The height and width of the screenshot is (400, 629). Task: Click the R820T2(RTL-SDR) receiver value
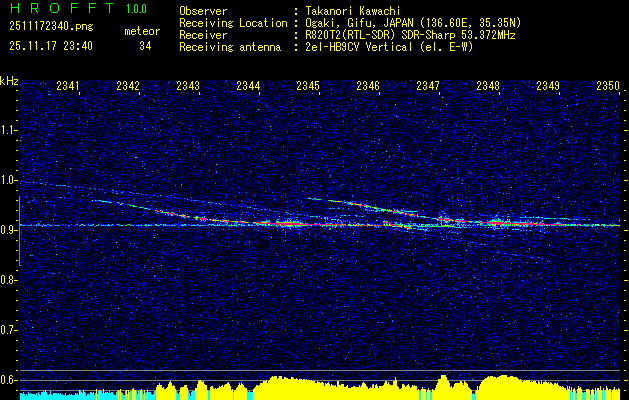pos(410,35)
